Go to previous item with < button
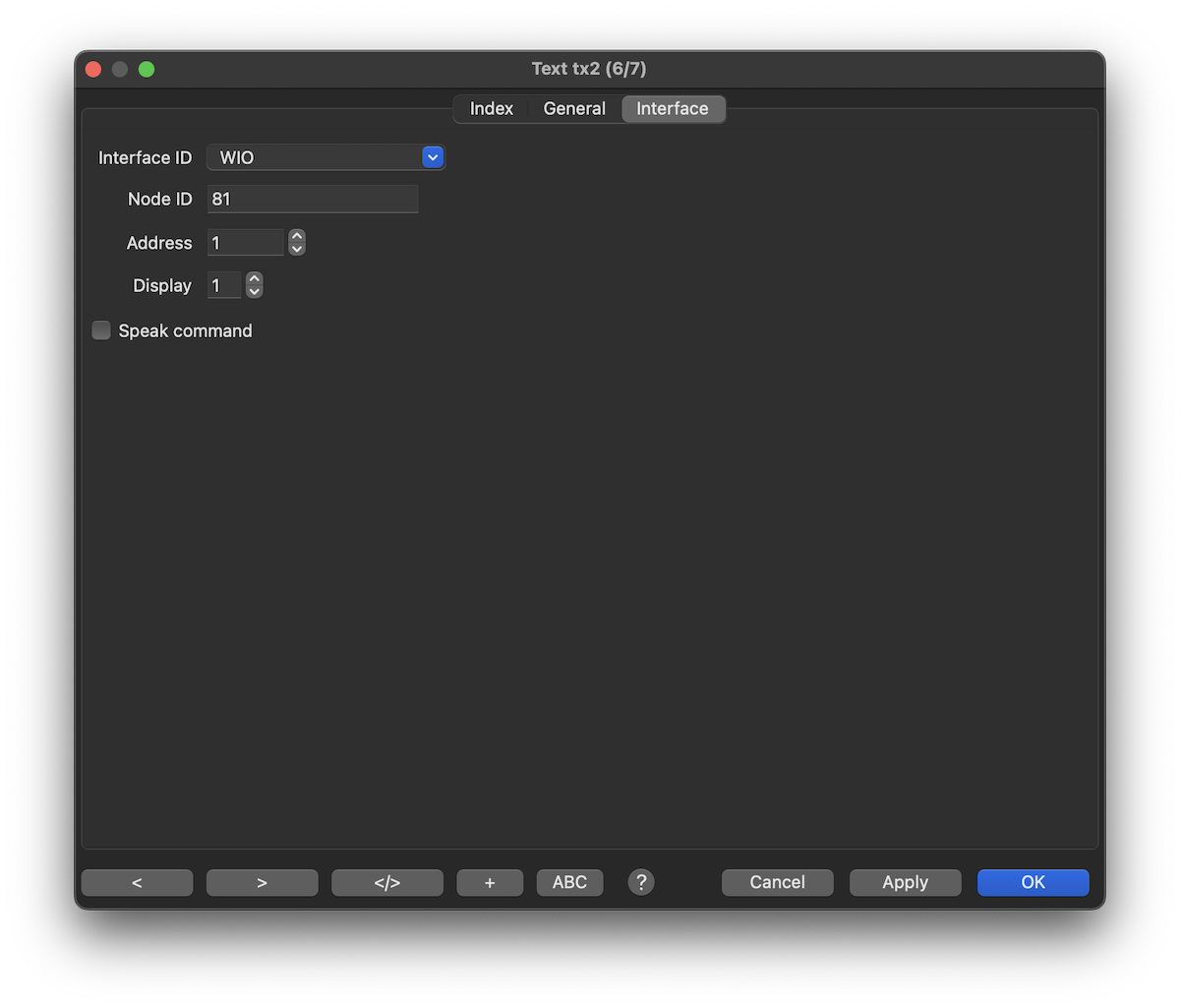 [x=137, y=882]
